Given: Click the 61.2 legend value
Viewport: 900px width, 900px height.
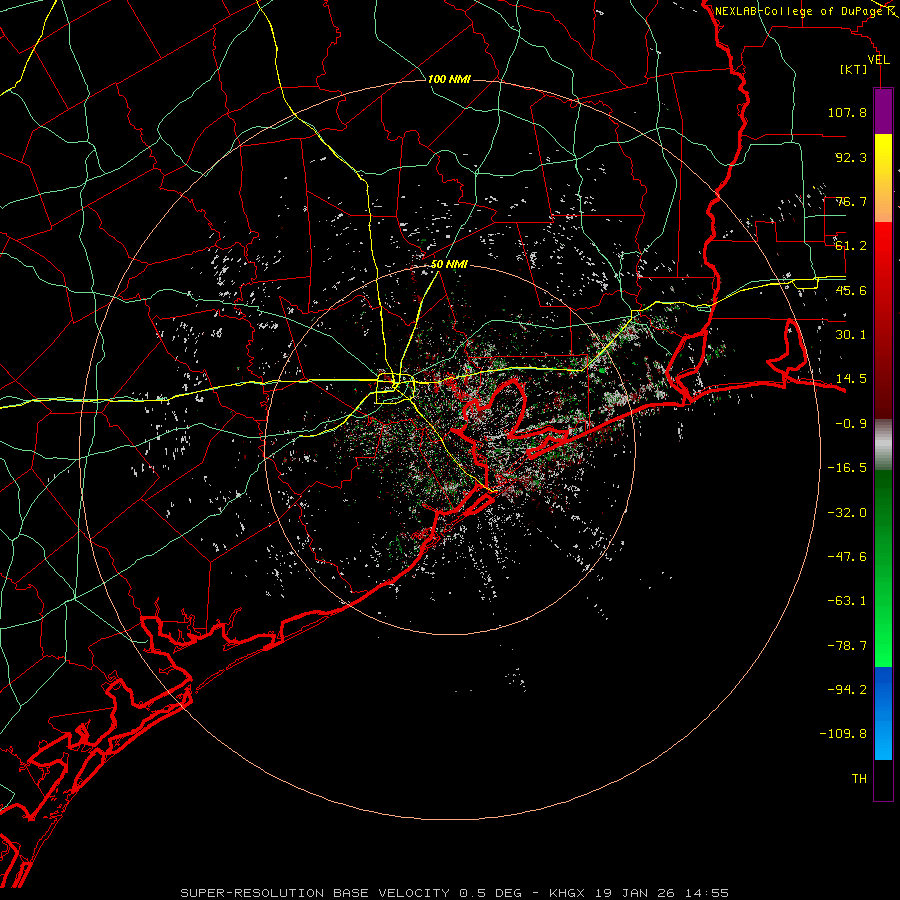Looking at the screenshot, I should pyautogui.click(x=851, y=246).
